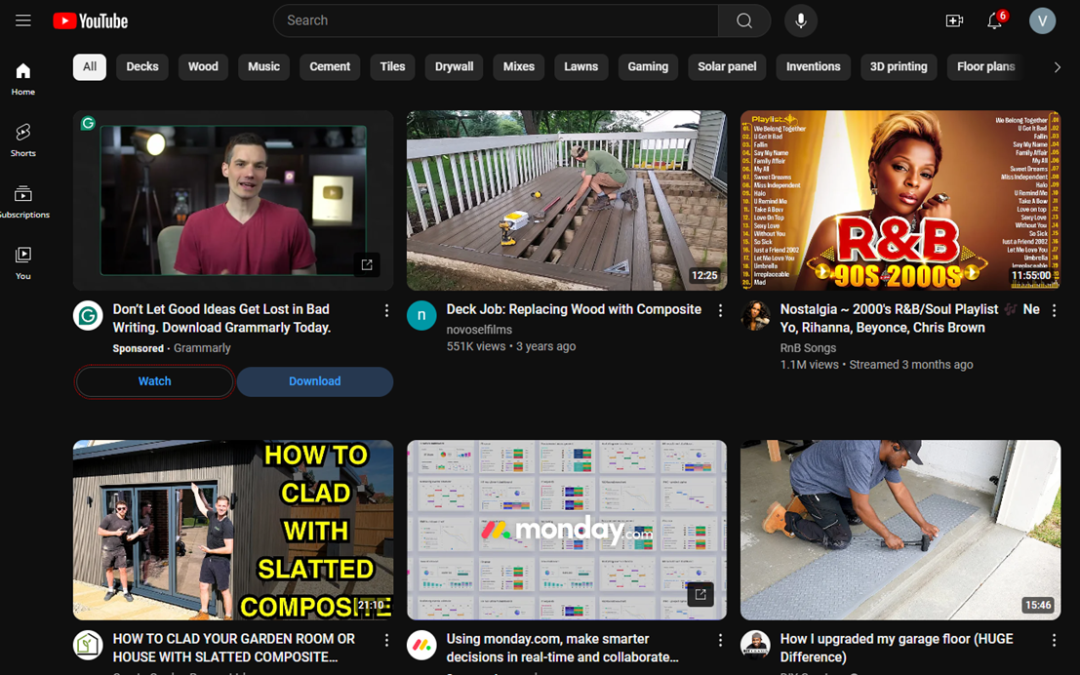Open options menu for Grammarly ad
This screenshot has height=675, width=1080.
(x=387, y=311)
